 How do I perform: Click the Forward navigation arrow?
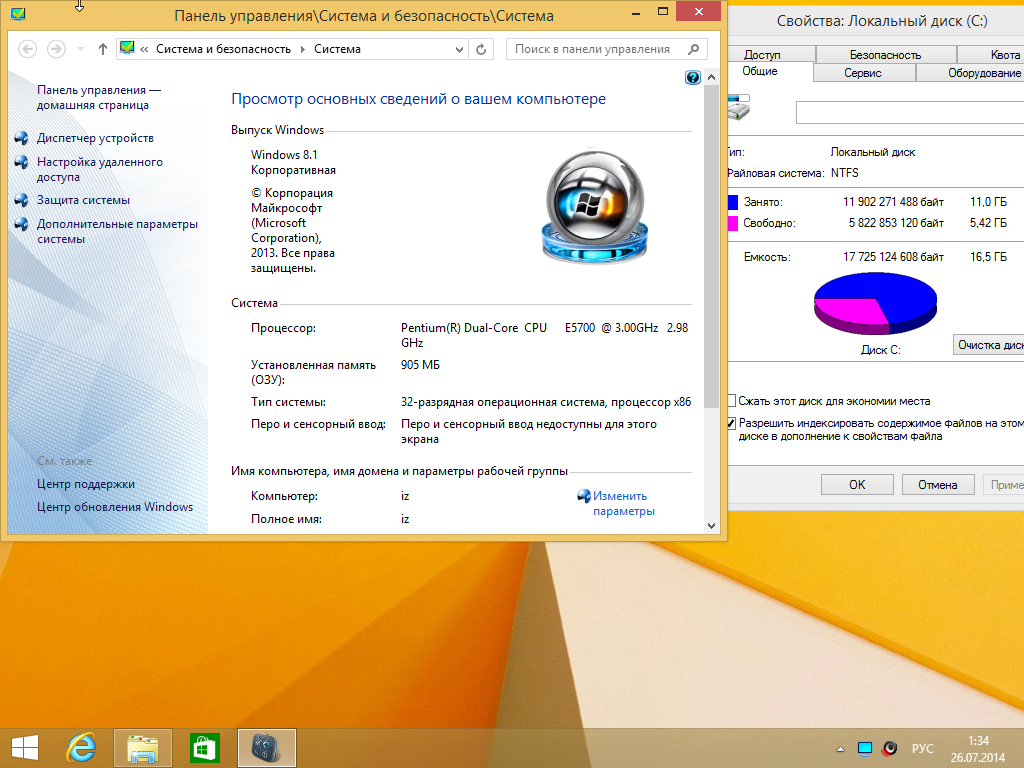coord(56,49)
